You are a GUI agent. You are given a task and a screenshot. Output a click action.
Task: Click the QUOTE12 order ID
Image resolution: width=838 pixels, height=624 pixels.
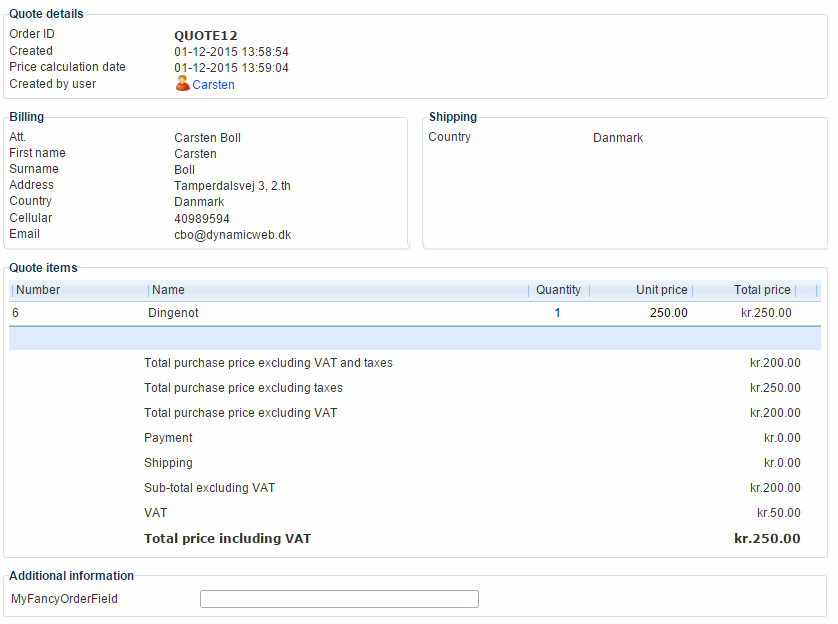coord(206,36)
